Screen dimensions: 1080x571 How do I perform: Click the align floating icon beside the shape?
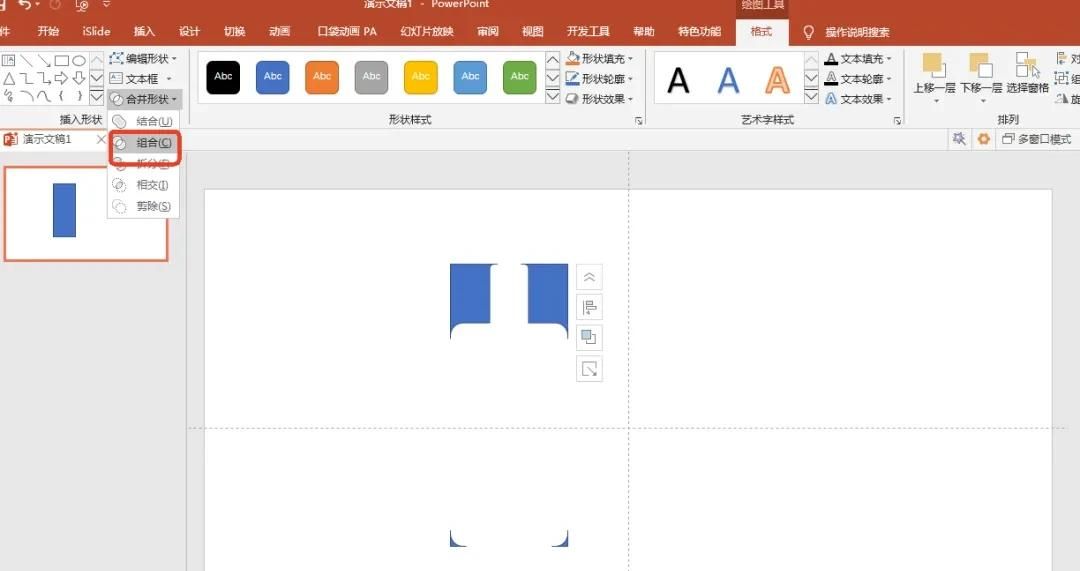point(589,307)
